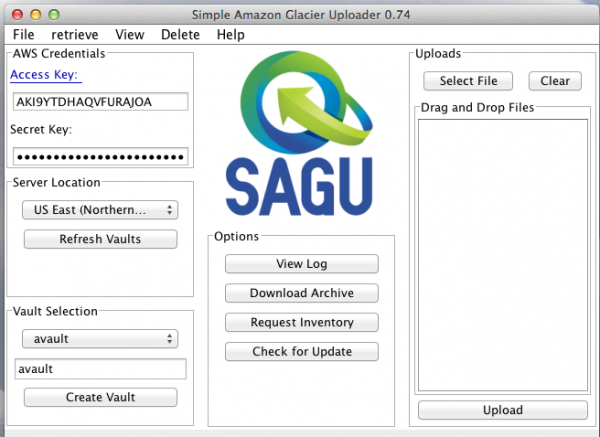Image resolution: width=600 pixels, height=437 pixels.
Task: Click the Upload button
Action: [x=502, y=410]
